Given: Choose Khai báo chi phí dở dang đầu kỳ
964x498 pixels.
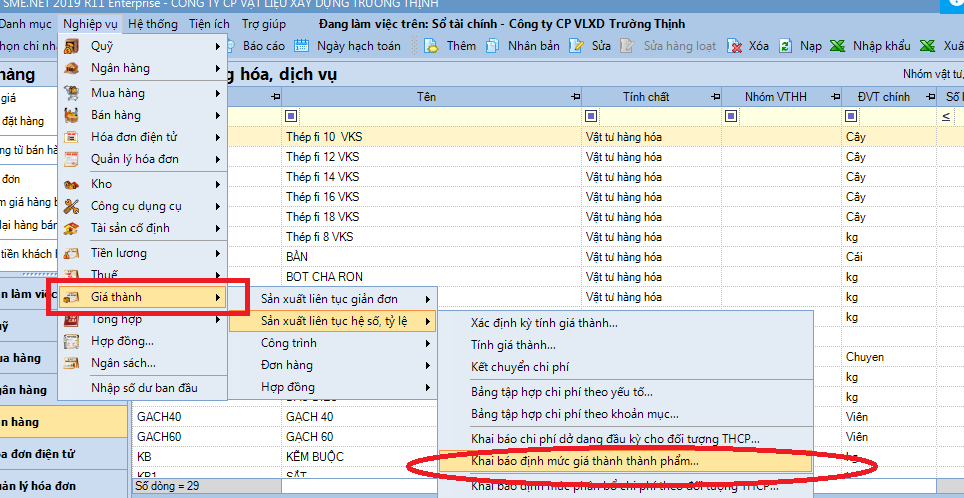Looking at the screenshot, I should point(625,439).
